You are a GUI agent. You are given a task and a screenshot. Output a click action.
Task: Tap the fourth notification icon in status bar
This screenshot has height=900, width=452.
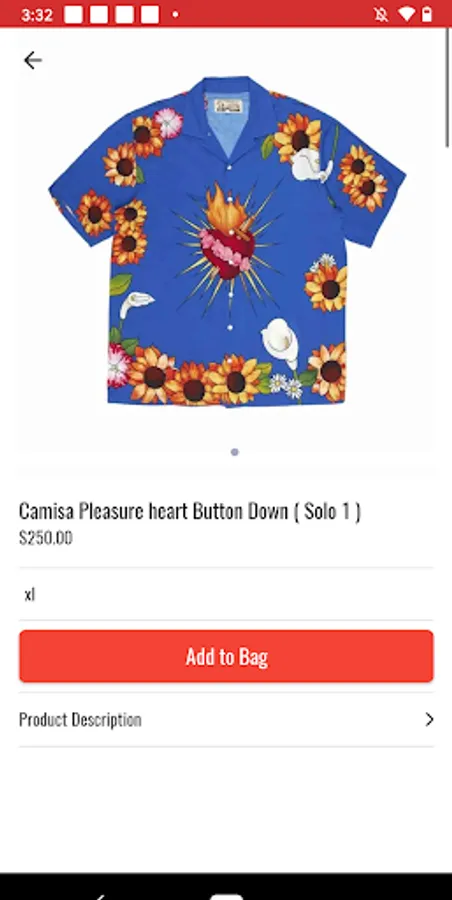150,15
